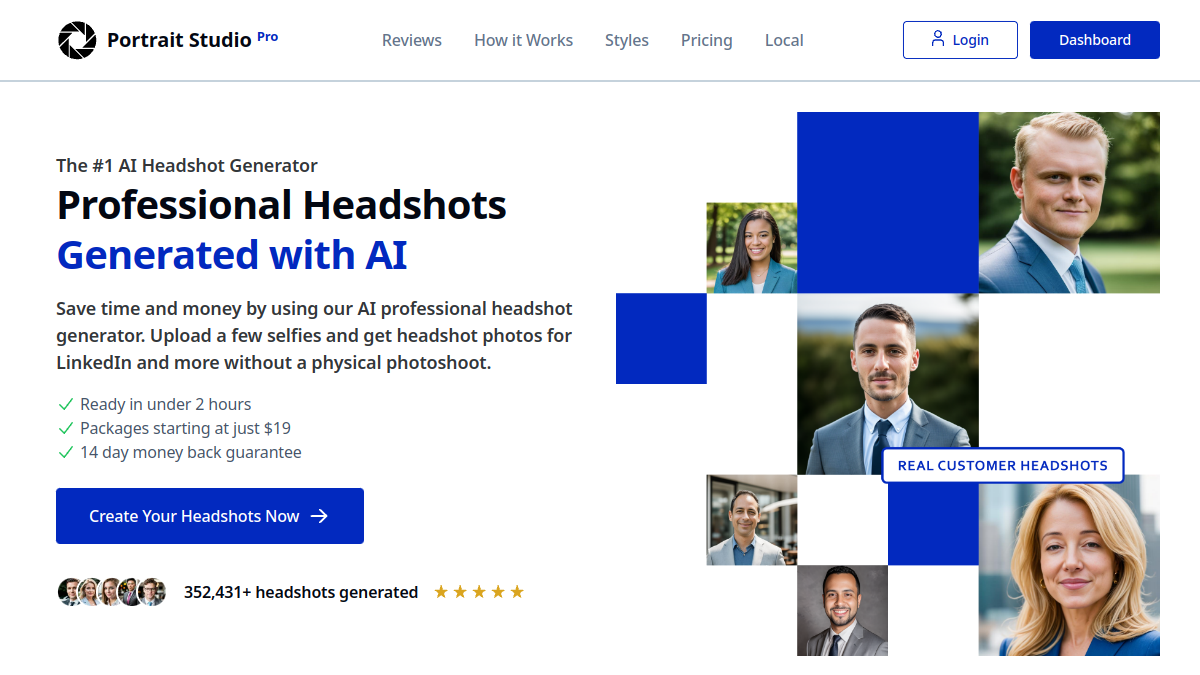Click the customer avatar group icons
The width and height of the screenshot is (1200, 675).
tap(111, 592)
